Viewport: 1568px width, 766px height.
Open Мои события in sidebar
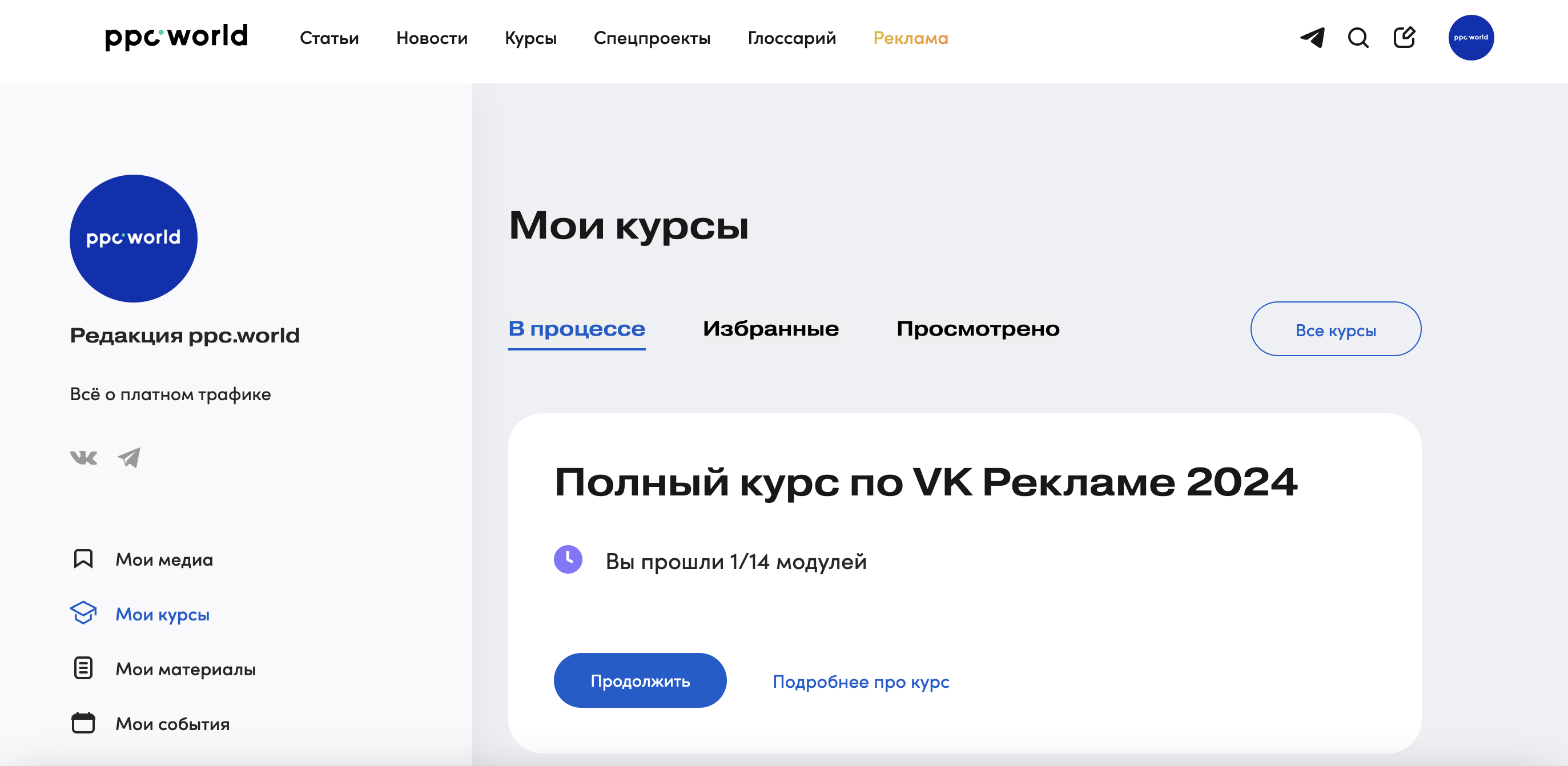[x=173, y=724]
